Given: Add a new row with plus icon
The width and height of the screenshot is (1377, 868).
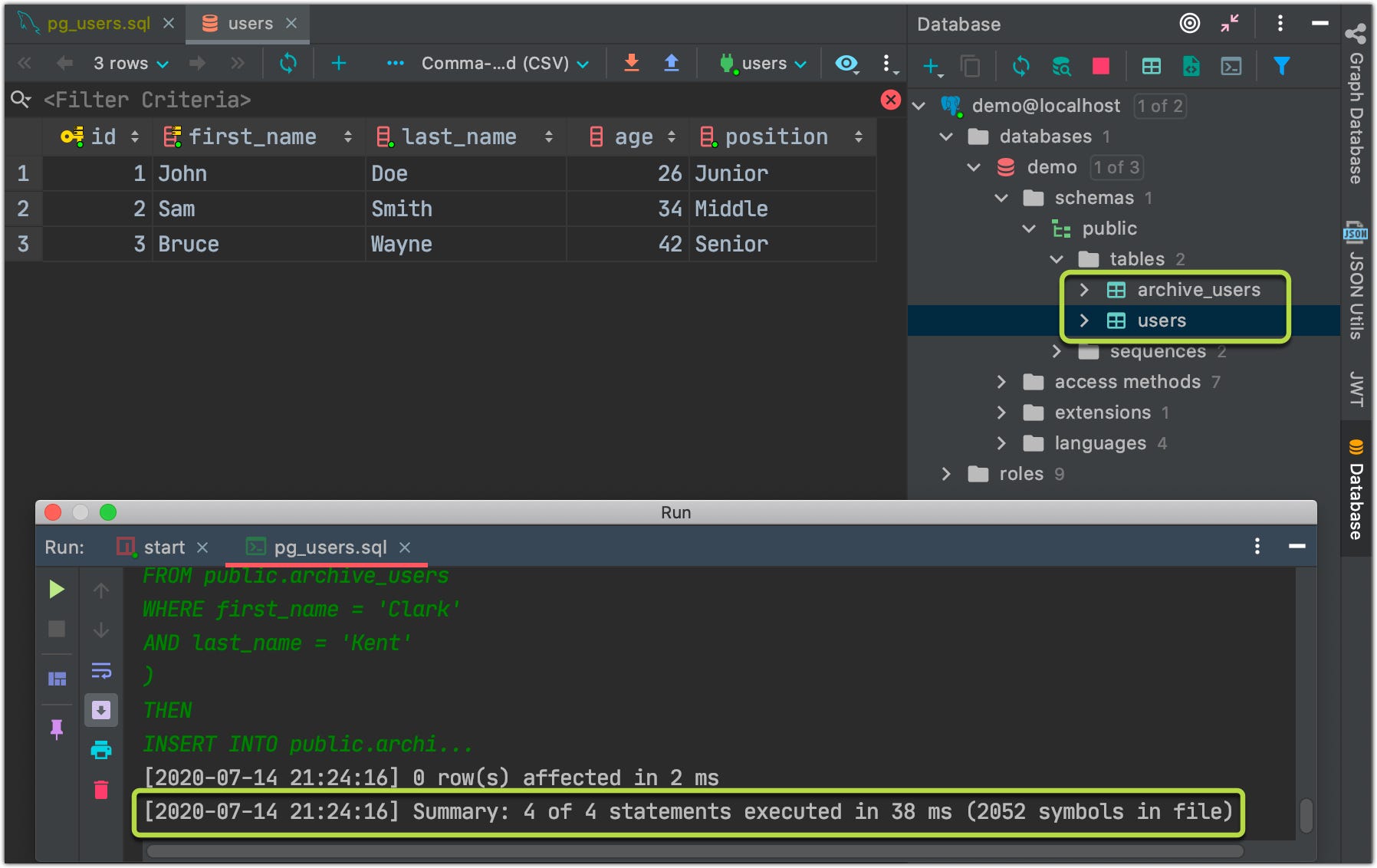Looking at the screenshot, I should coord(339,63).
